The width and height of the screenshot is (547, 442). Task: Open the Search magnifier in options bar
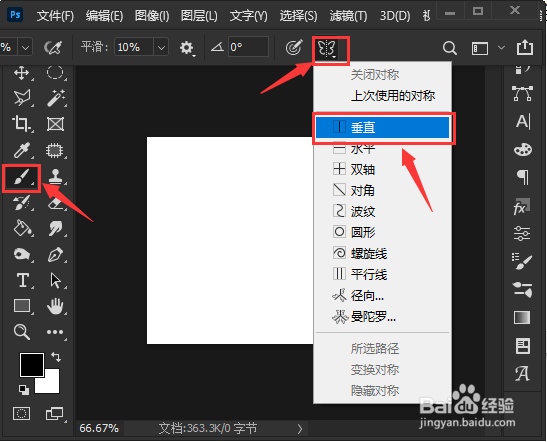[450, 48]
